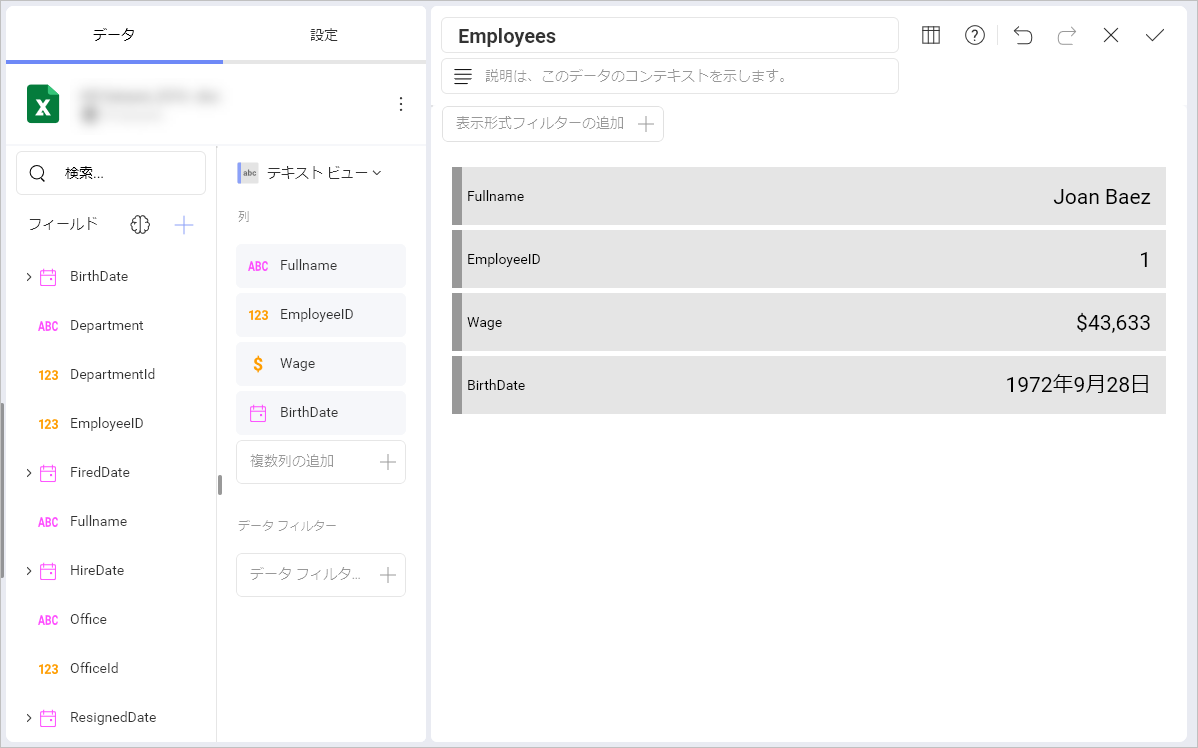Expand the BirthDate field
Image resolution: width=1198 pixels, height=748 pixels.
click(x=28, y=277)
